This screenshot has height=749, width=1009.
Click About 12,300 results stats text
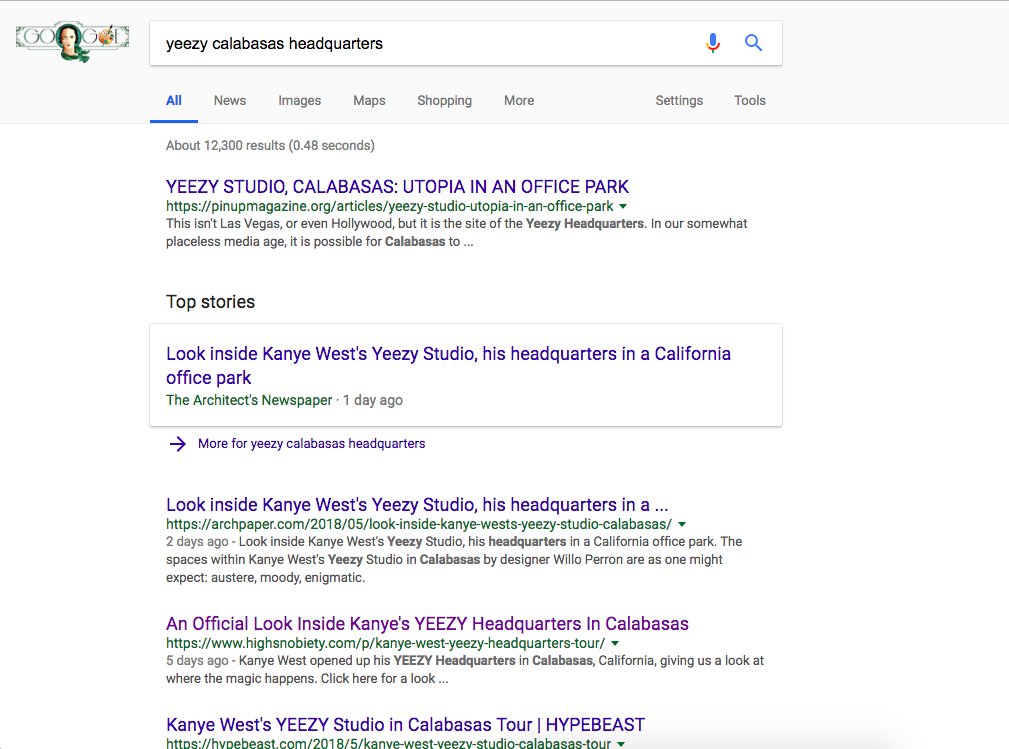[x=270, y=145]
